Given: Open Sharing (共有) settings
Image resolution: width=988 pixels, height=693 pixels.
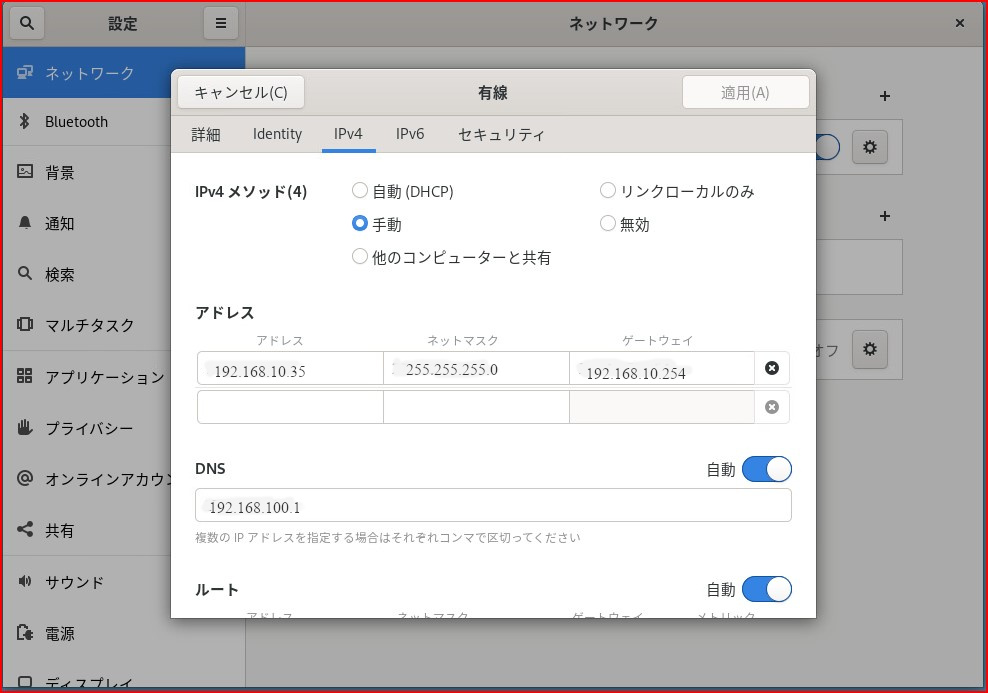Looking at the screenshot, I should [x=86, y=530].
